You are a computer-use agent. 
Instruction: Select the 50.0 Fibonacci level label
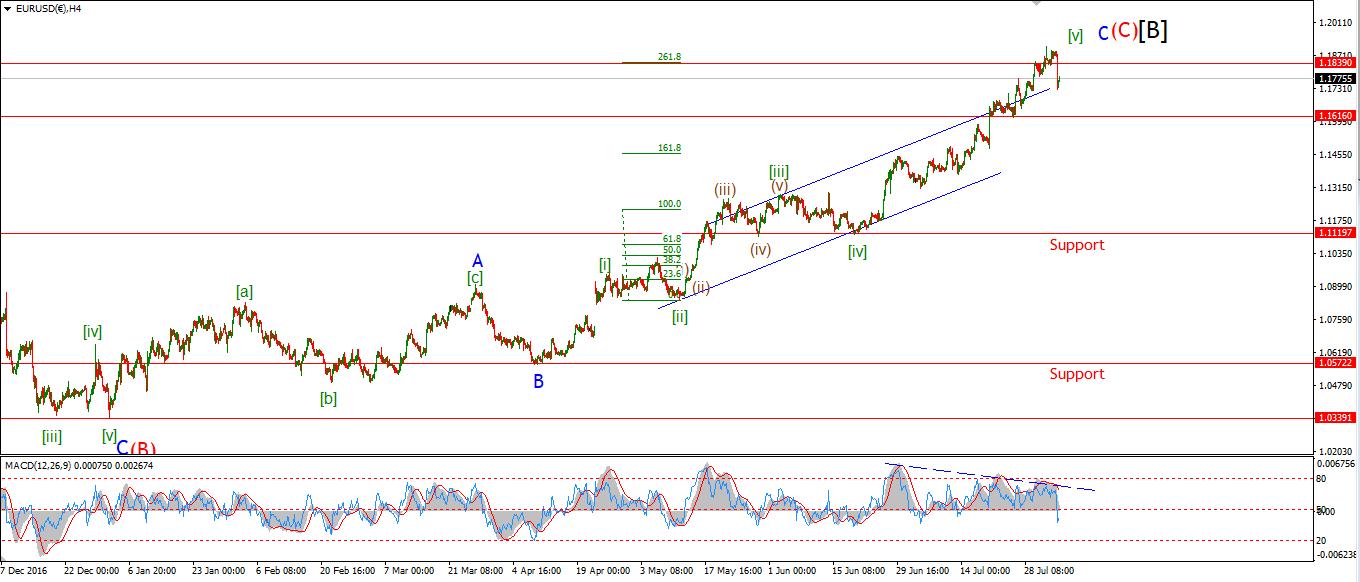click(x=672, y=250)
